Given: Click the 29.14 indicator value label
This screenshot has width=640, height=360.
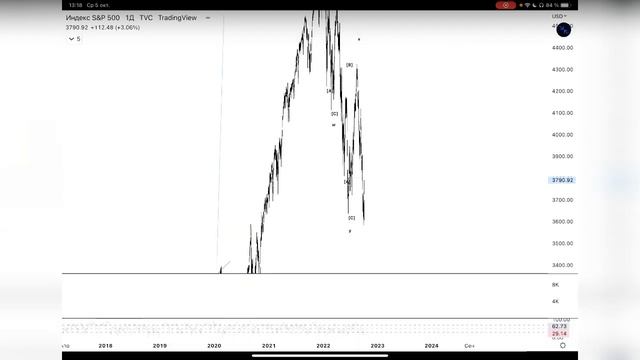Looking at the screenshot, I should [x=559, y=333].
